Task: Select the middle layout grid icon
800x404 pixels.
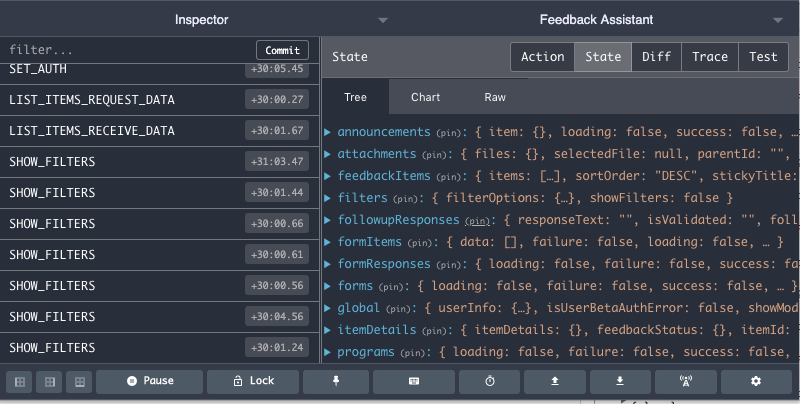Action: tap(49, 382)
